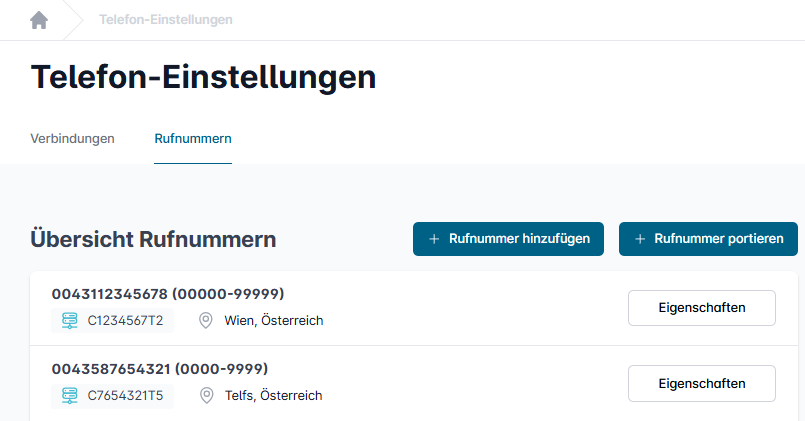The width and height of the screenshot is (805, 421).
Task: Click the location pin next to Wien
Action: tap(207, 321)
